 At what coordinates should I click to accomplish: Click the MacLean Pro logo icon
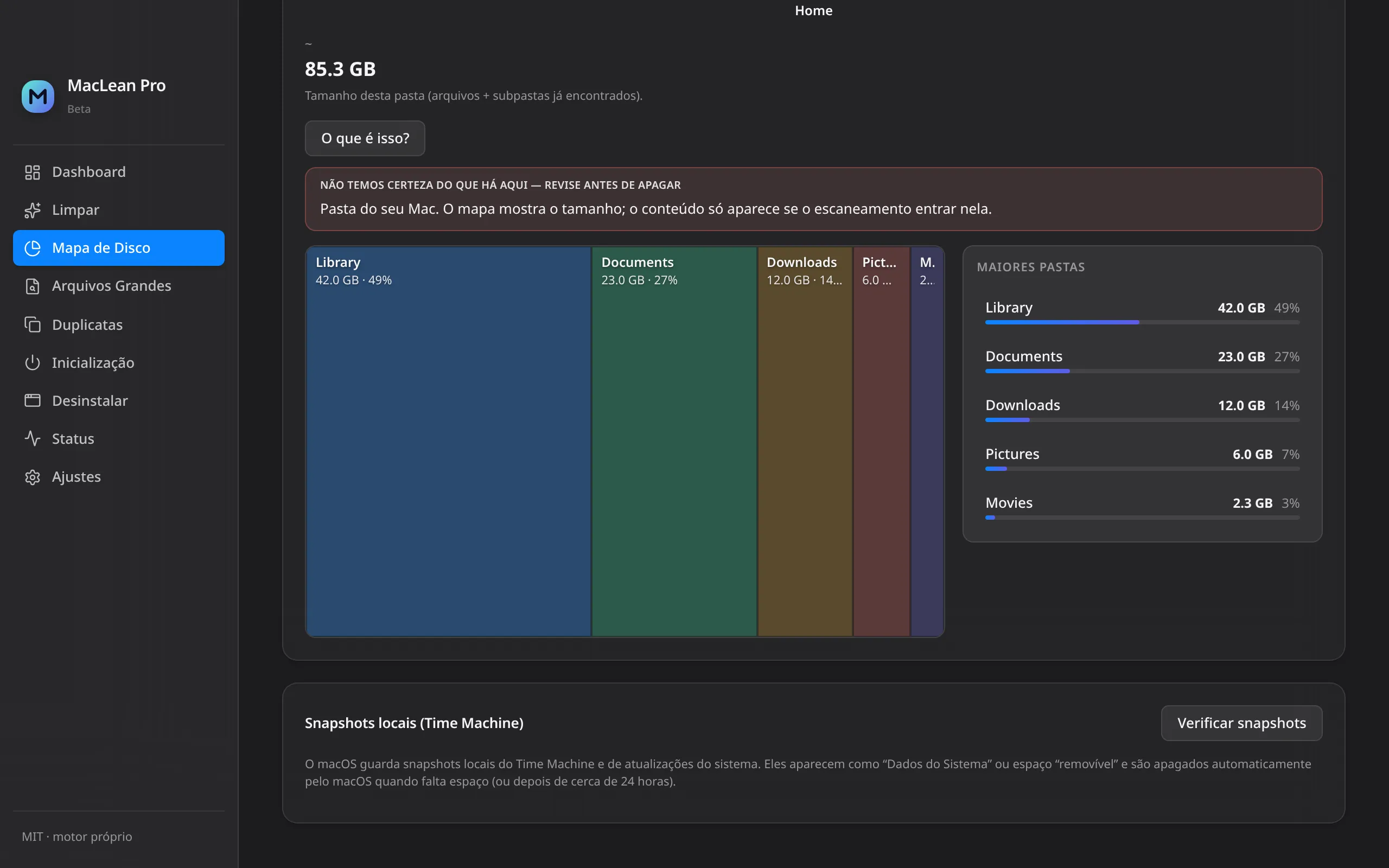pos(38,96)
